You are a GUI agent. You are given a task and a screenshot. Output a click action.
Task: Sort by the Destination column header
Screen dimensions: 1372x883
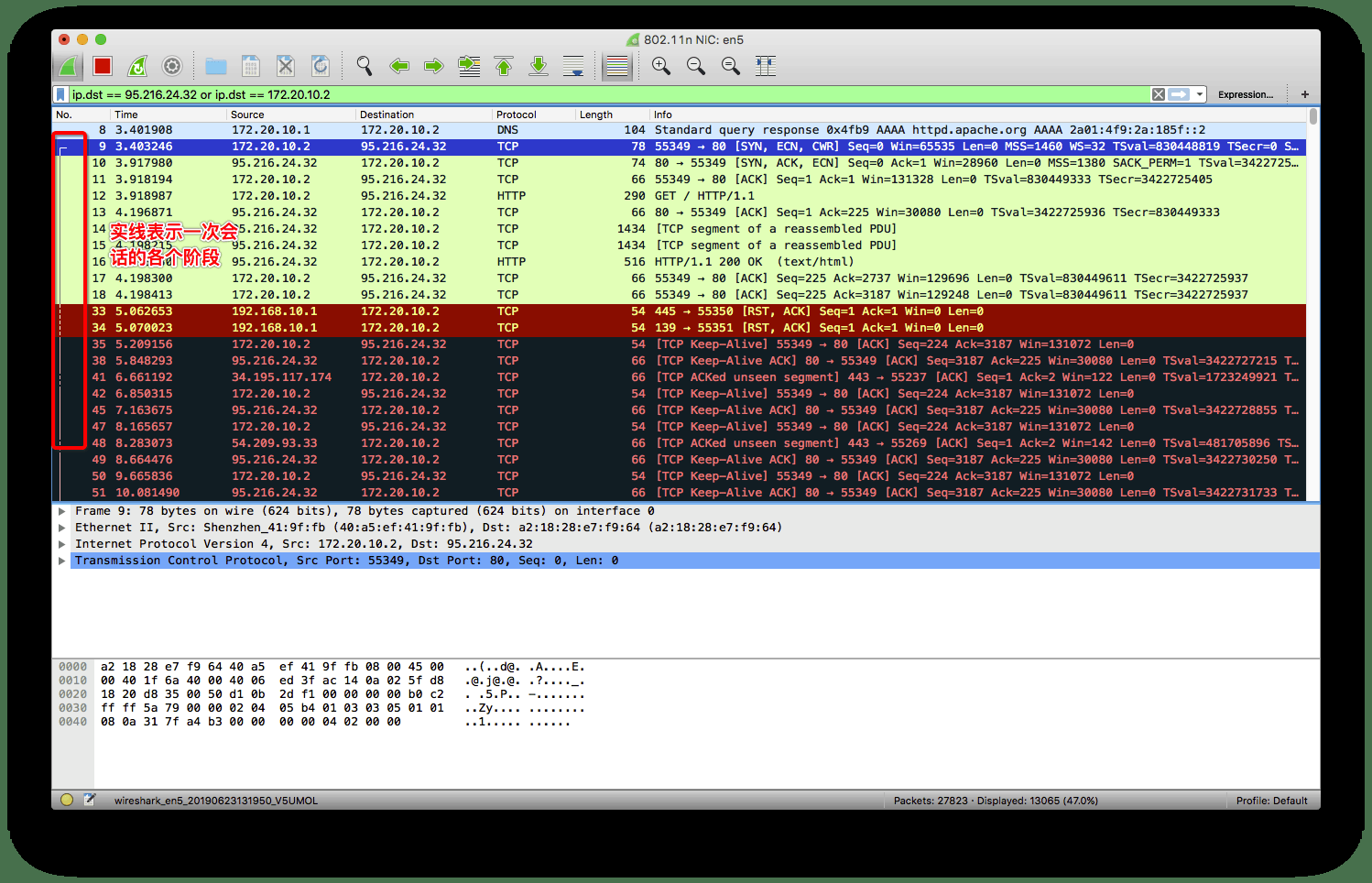(424, 114)
